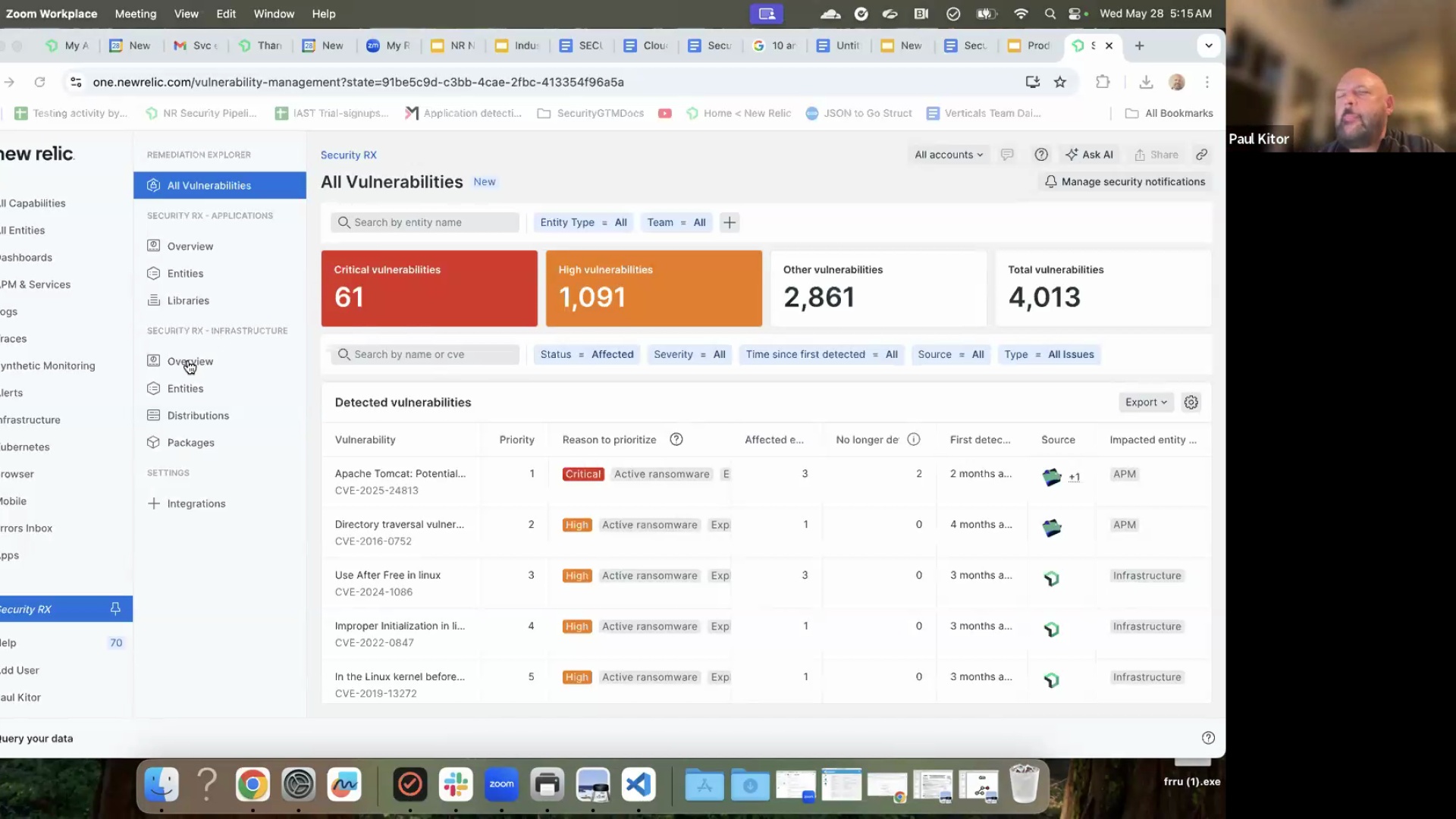
Task: Open Libraries in the sidebar
Action: click(x=188, y=301)
